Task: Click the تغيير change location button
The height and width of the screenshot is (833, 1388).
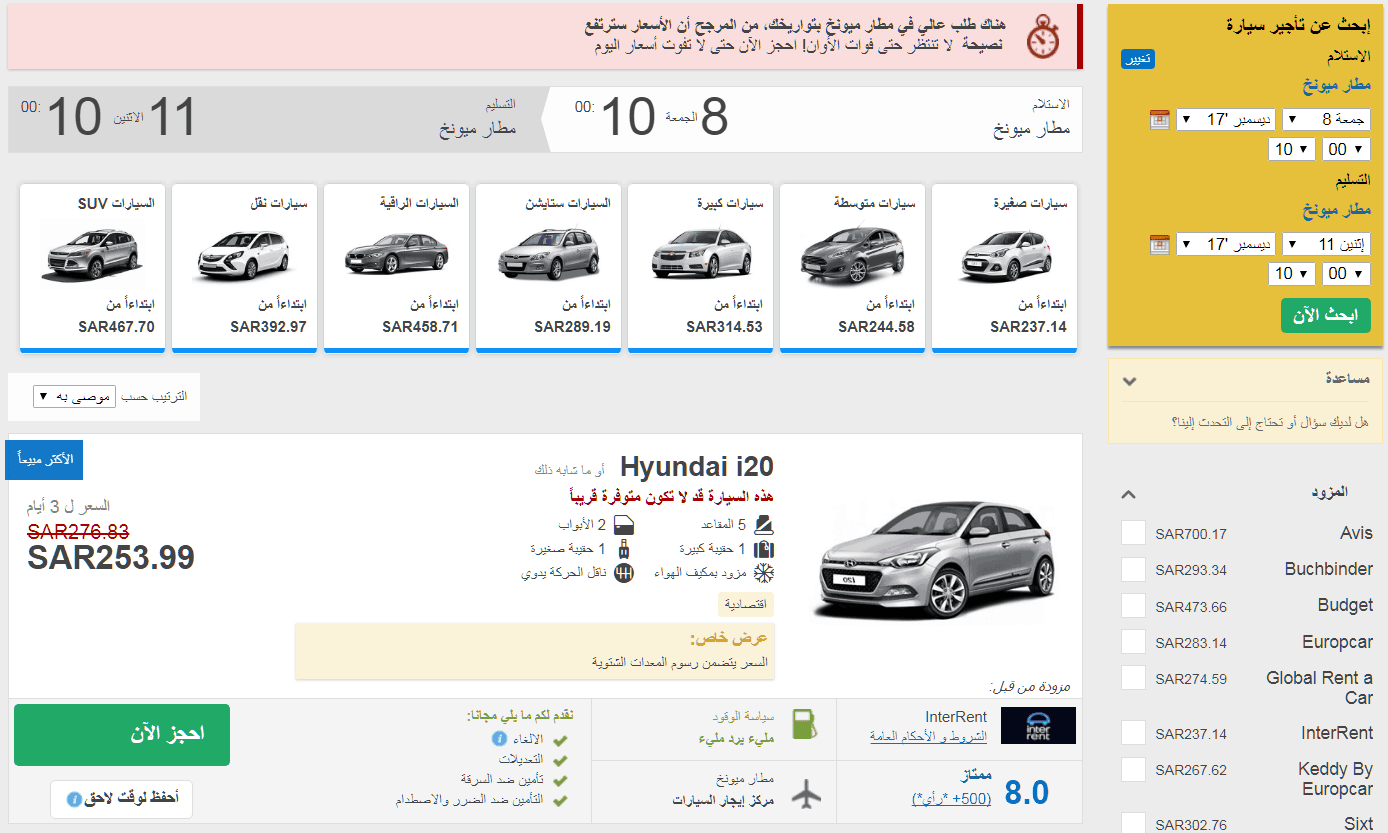Action: (x=1138, y=59)
